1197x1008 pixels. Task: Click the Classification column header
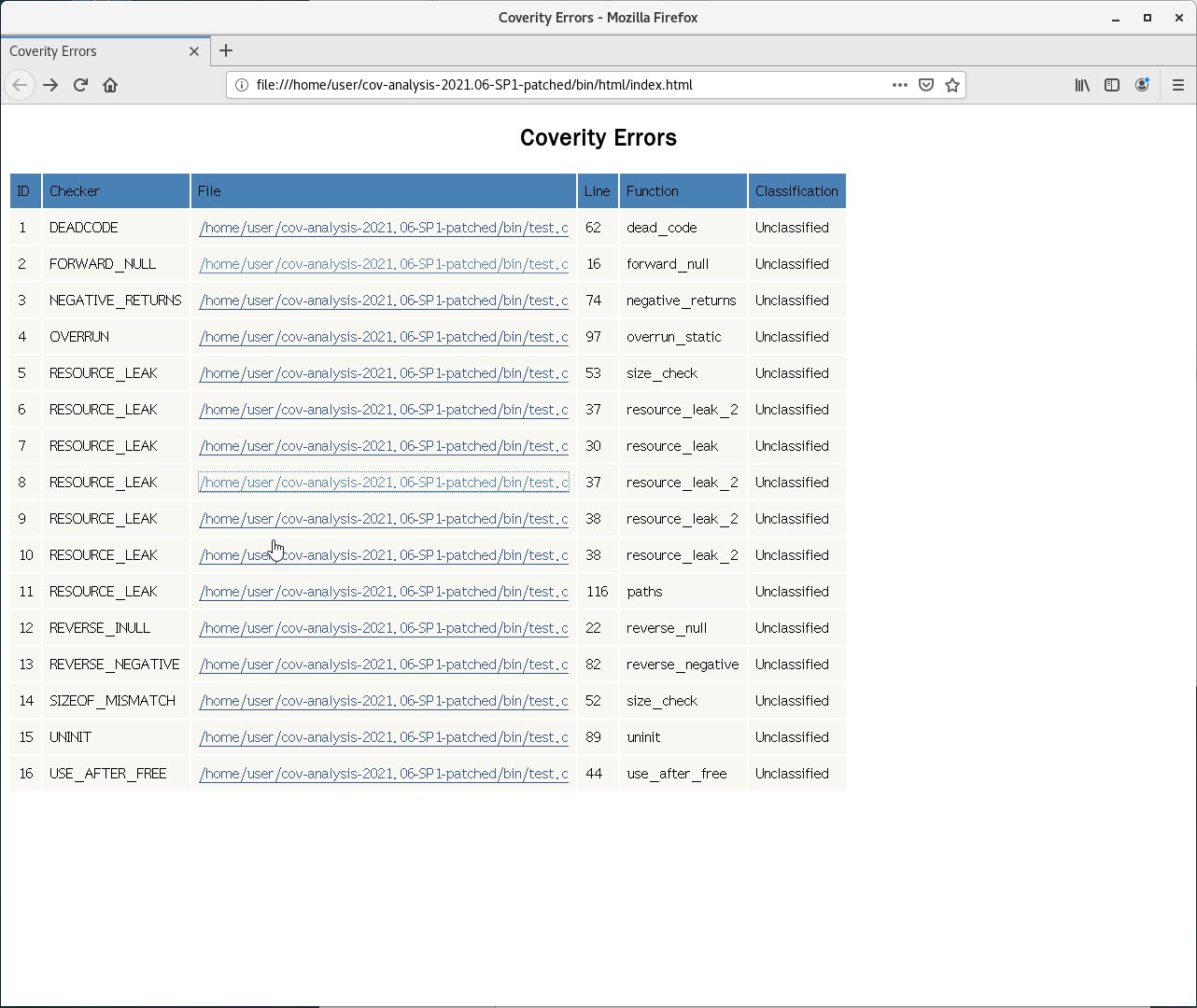(797, 191)
